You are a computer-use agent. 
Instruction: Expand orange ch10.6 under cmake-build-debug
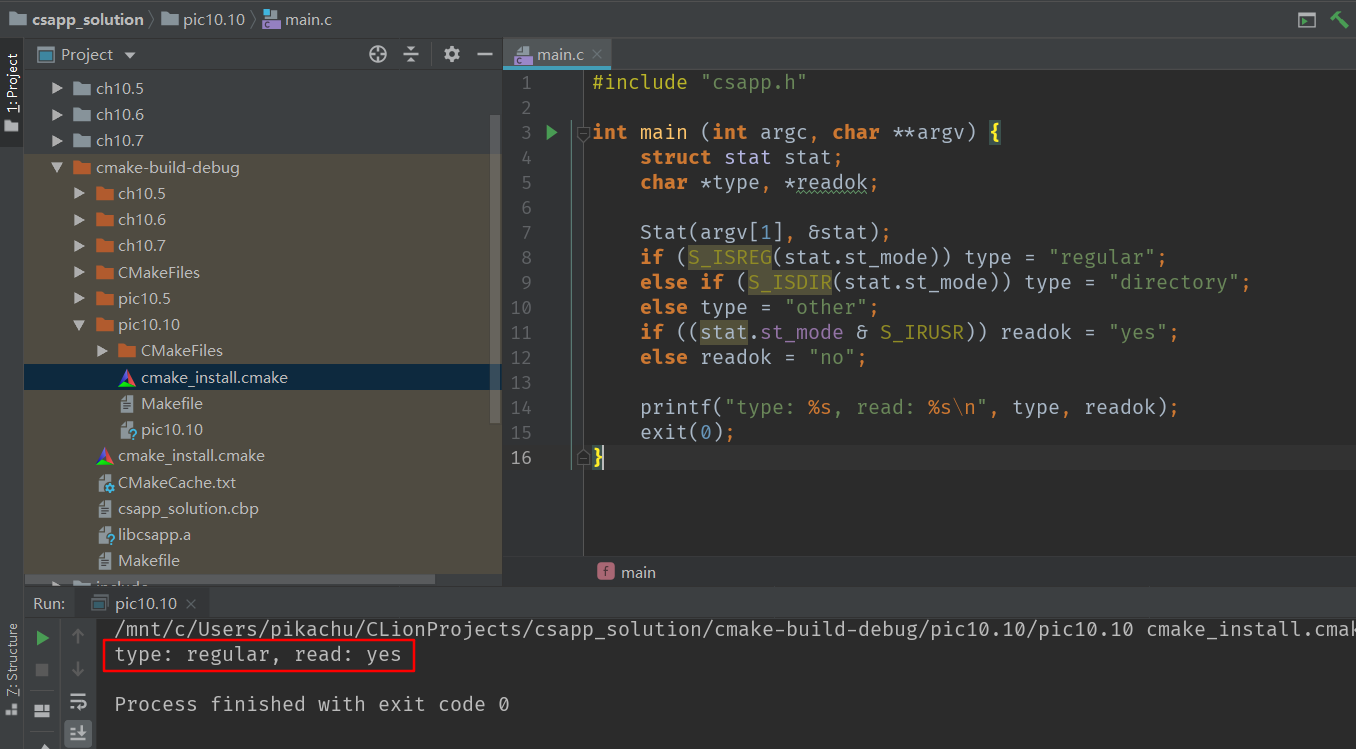point(80,219)
